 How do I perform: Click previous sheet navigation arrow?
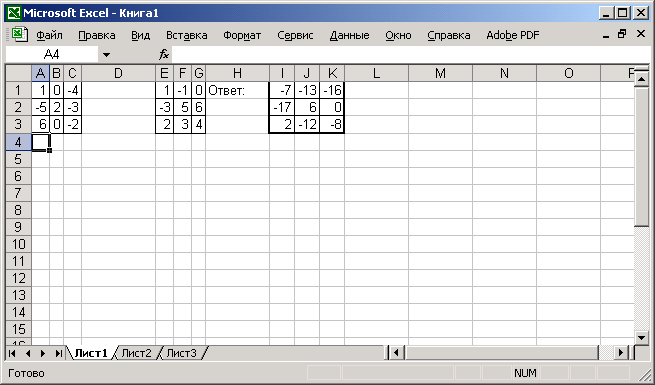28,353
